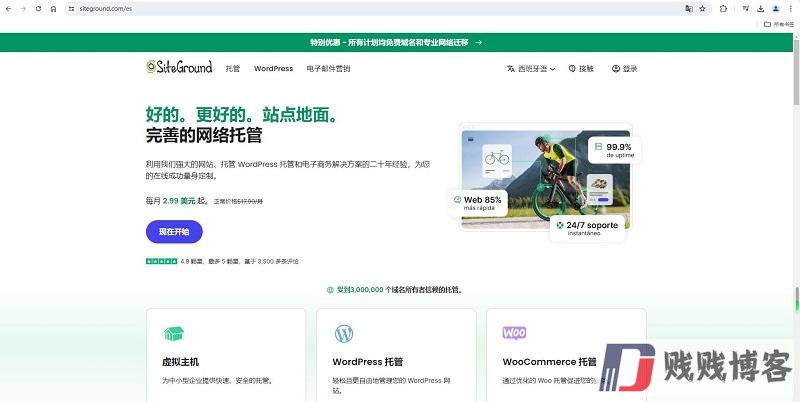This screenshot has height=402, width=800.
Task: Open the 虚拟主机 web hosting card title
Action: pos(181,362)
